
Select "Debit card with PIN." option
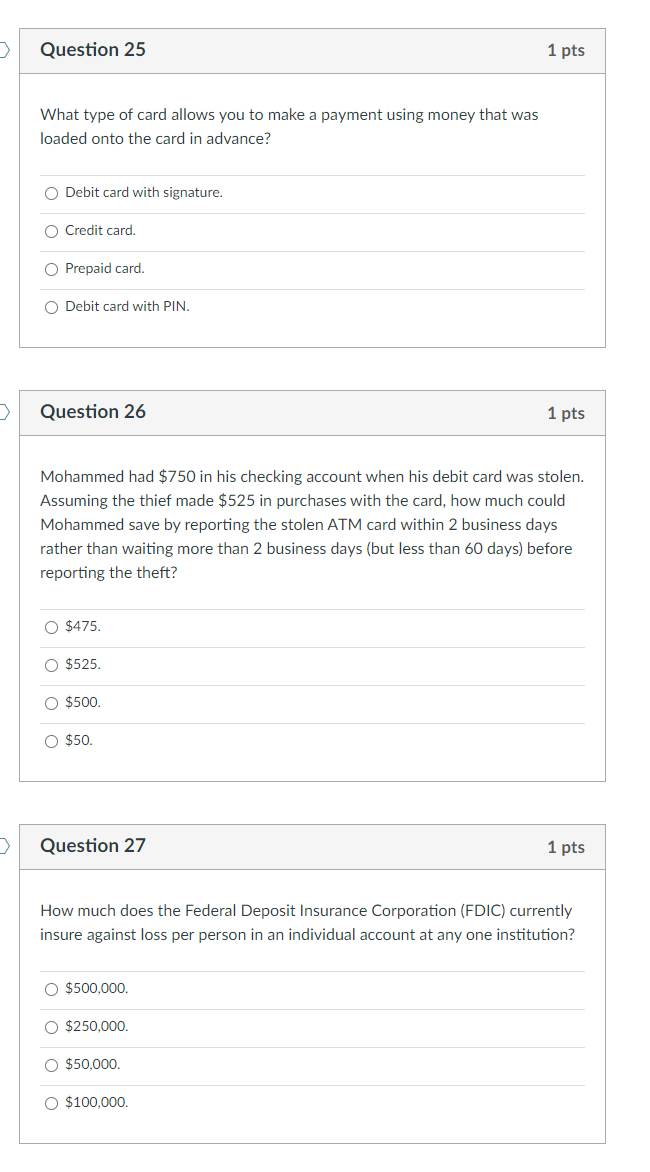(x=51, y=306)
